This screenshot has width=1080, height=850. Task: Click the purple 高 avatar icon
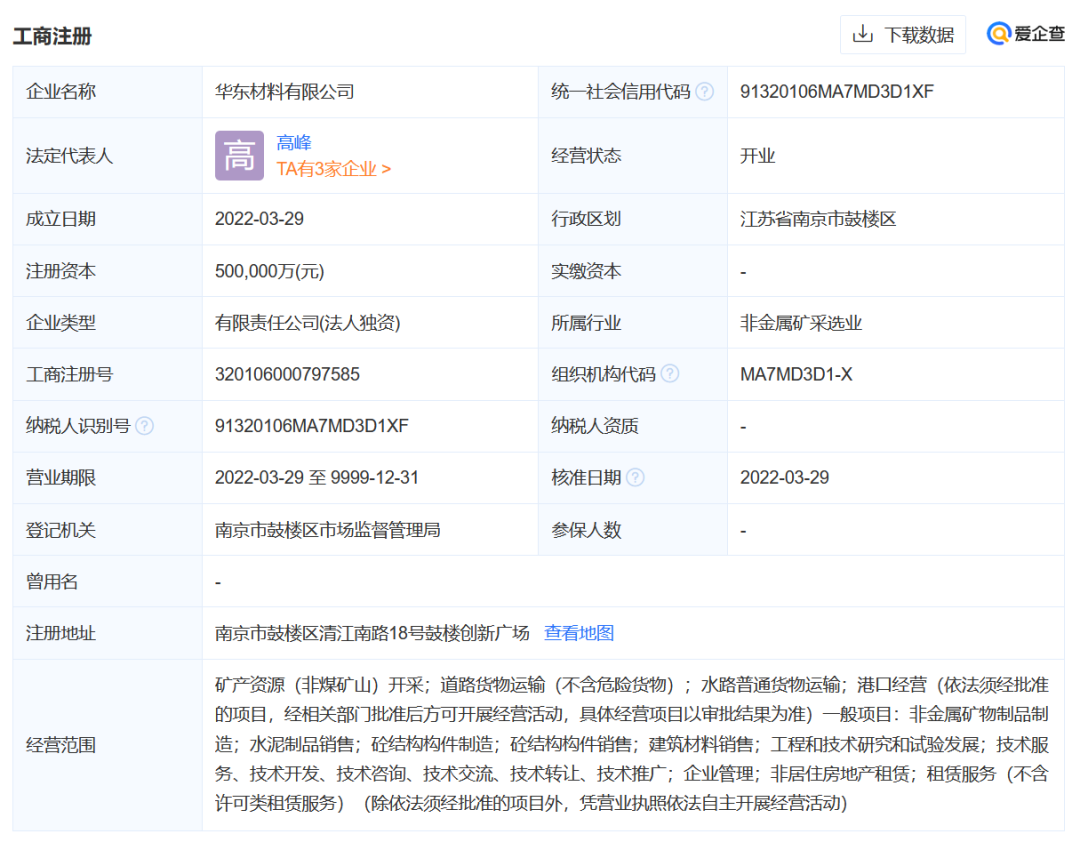[x=239, y=156]
